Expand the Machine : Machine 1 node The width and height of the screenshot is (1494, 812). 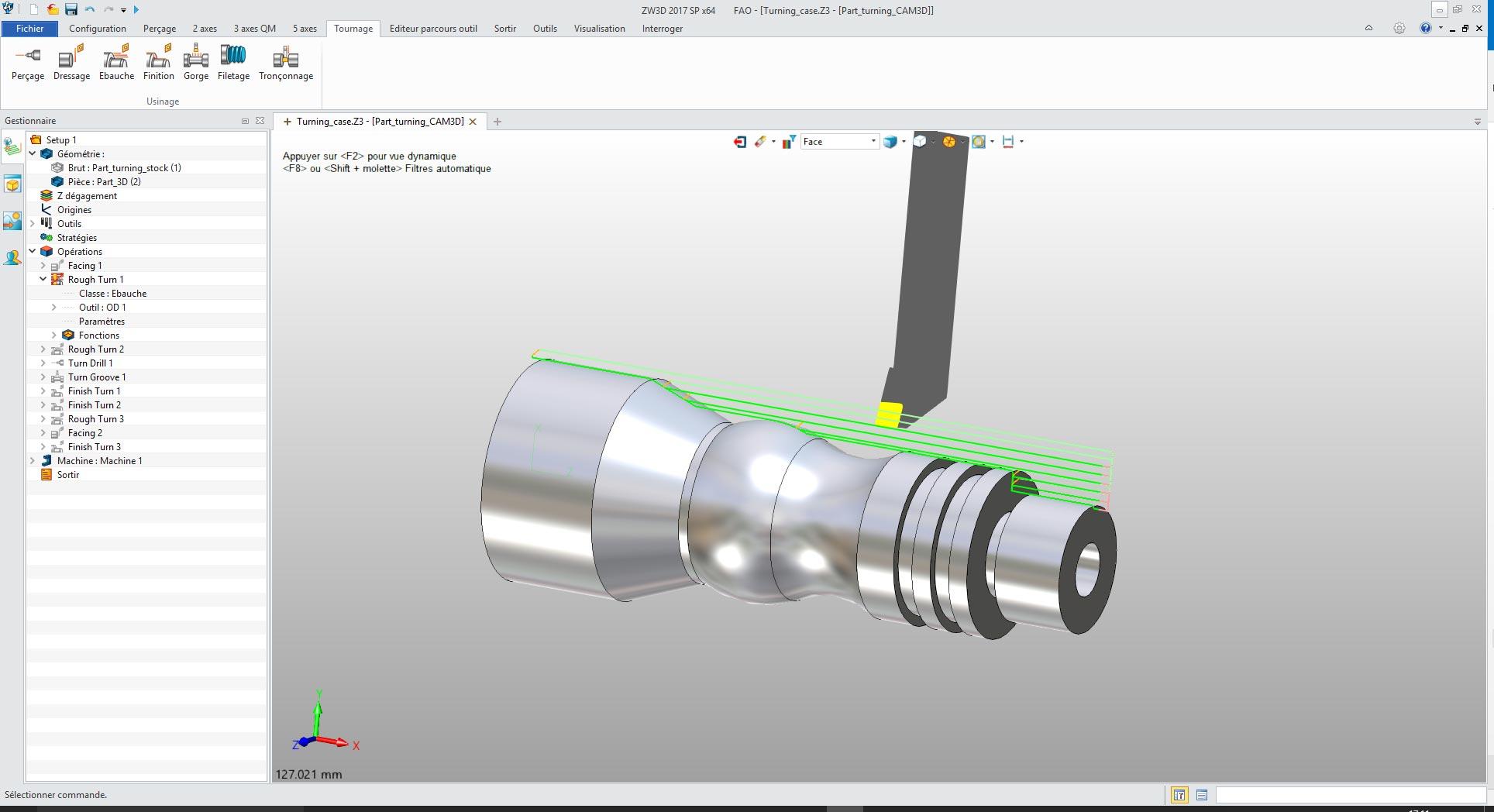click(x=33, y=461)
